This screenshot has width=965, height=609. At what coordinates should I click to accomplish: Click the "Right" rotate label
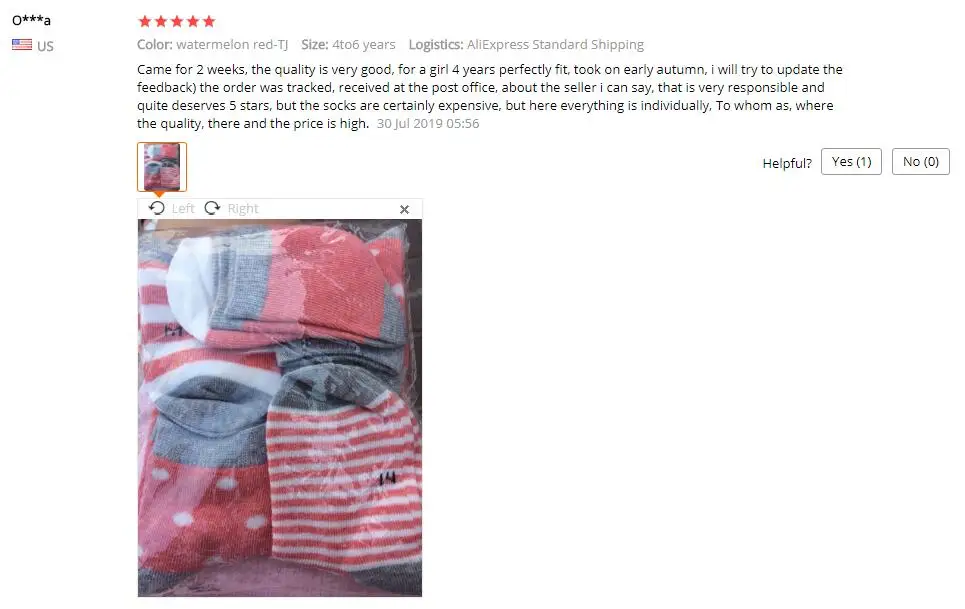(243, 209)
